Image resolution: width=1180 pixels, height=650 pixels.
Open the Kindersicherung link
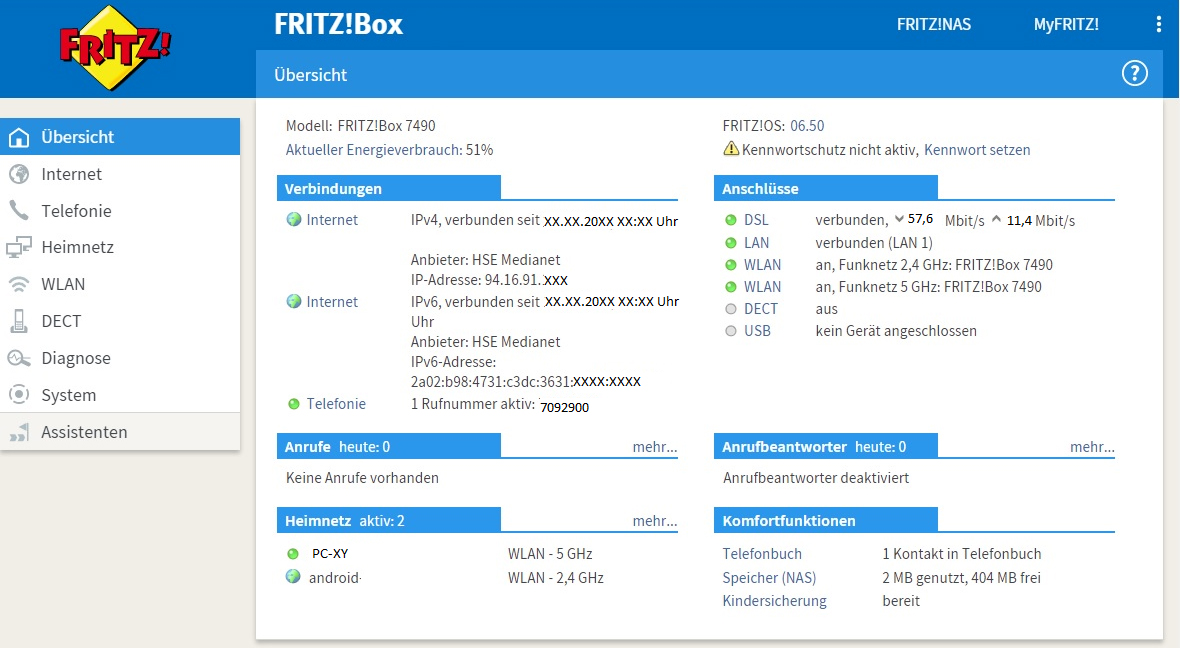(774, 601)
